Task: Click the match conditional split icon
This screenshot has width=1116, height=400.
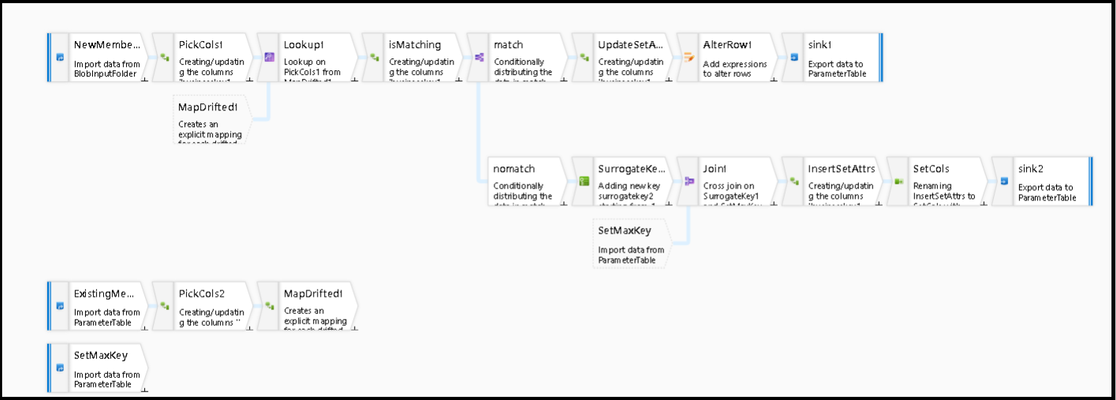Action: pos(480,58)
